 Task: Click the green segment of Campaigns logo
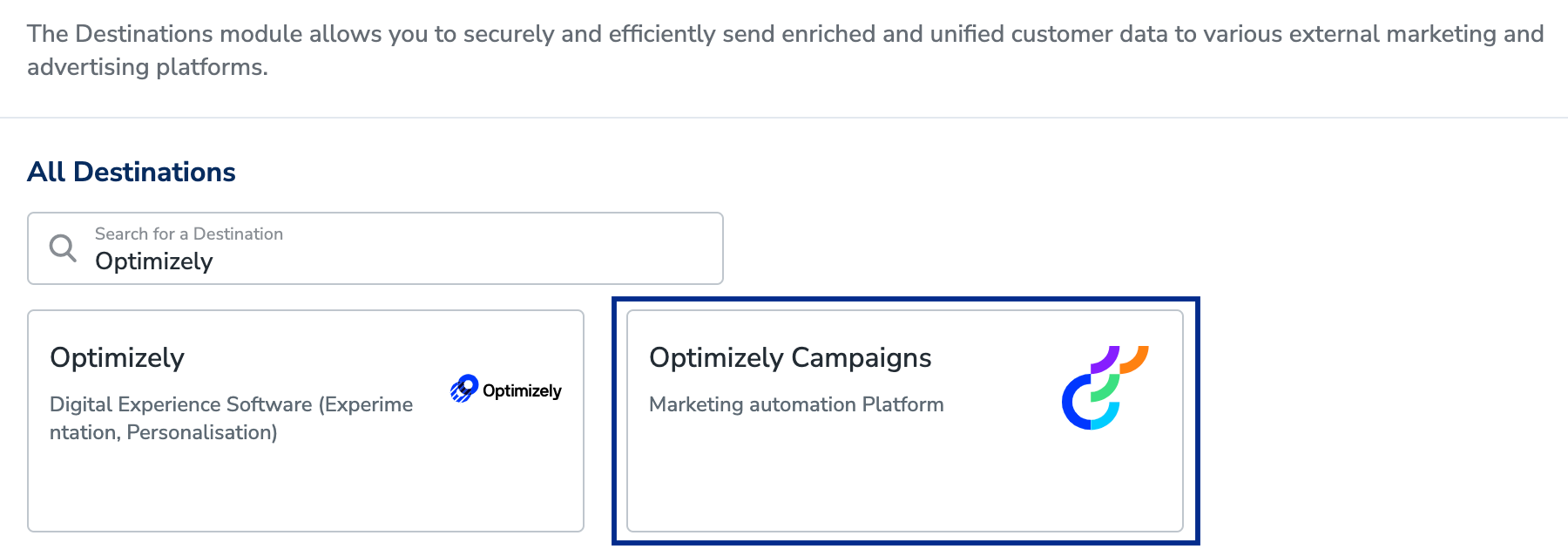pyautogui.click(x=1106, y=388)
